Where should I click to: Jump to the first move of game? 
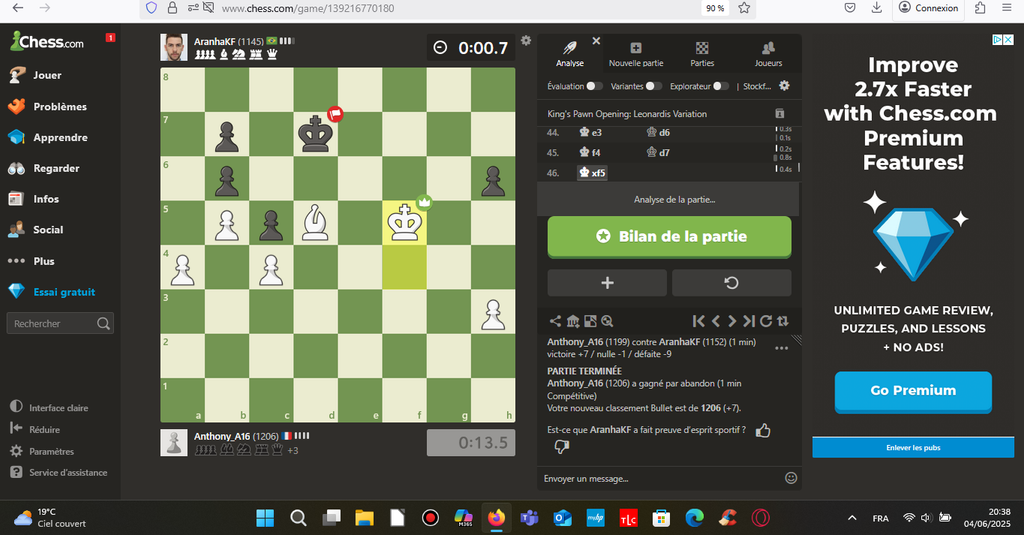tap(699, 321)
